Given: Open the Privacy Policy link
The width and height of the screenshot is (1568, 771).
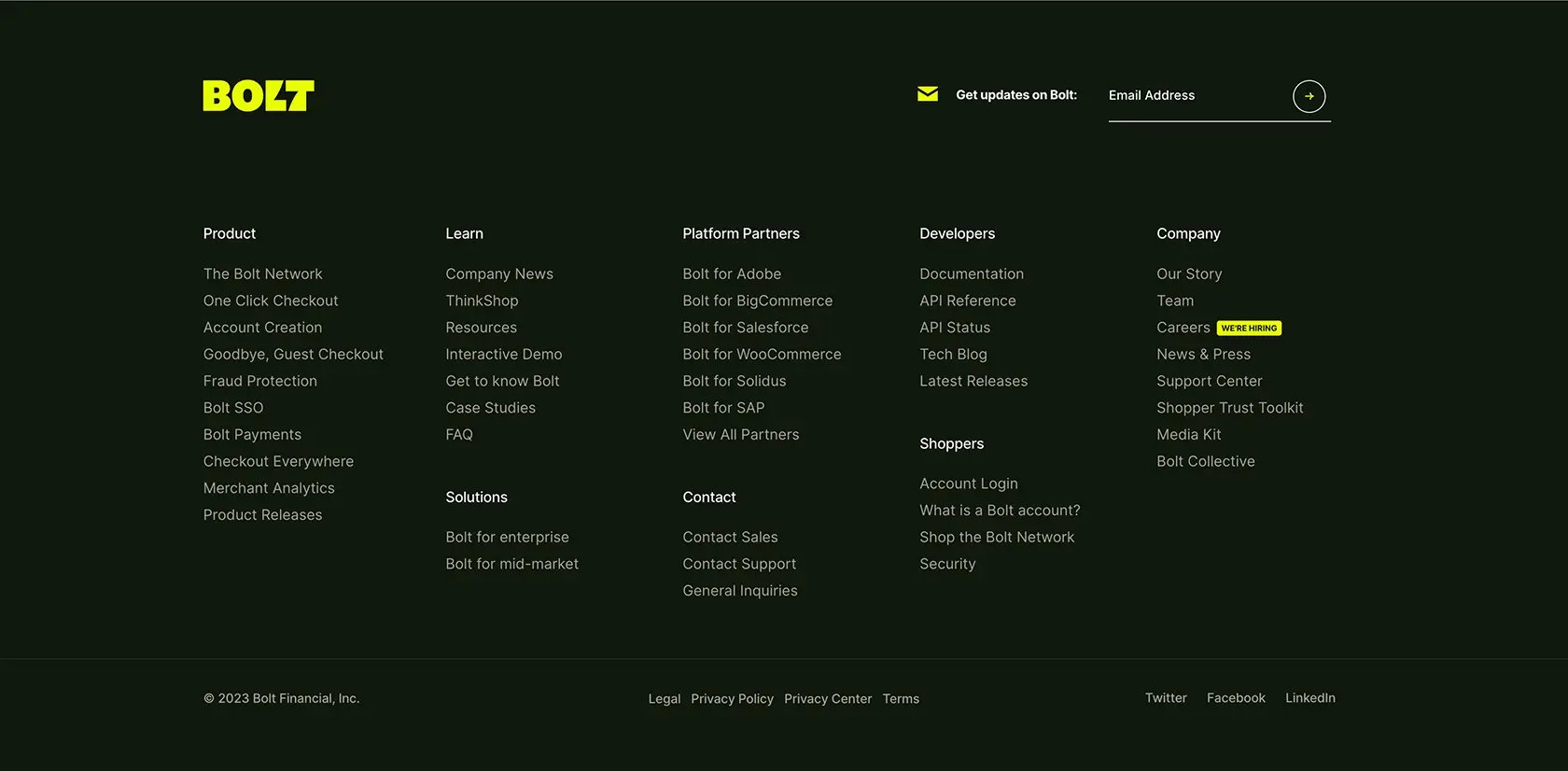Looking at the screenshot, I should 733,698.
